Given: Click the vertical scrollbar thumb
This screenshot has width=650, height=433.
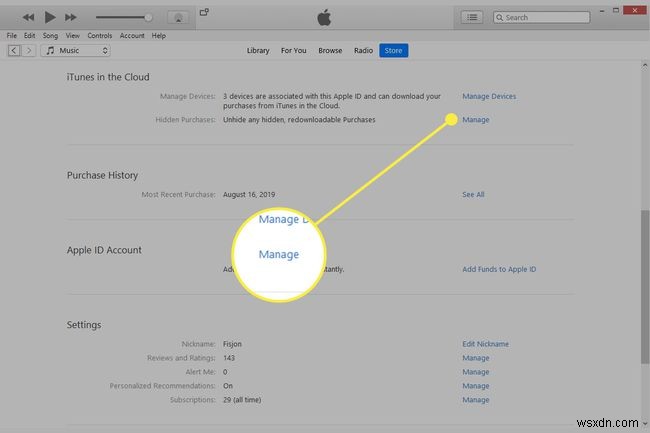Looking at the screenshot, I should (x=644, y=287).
